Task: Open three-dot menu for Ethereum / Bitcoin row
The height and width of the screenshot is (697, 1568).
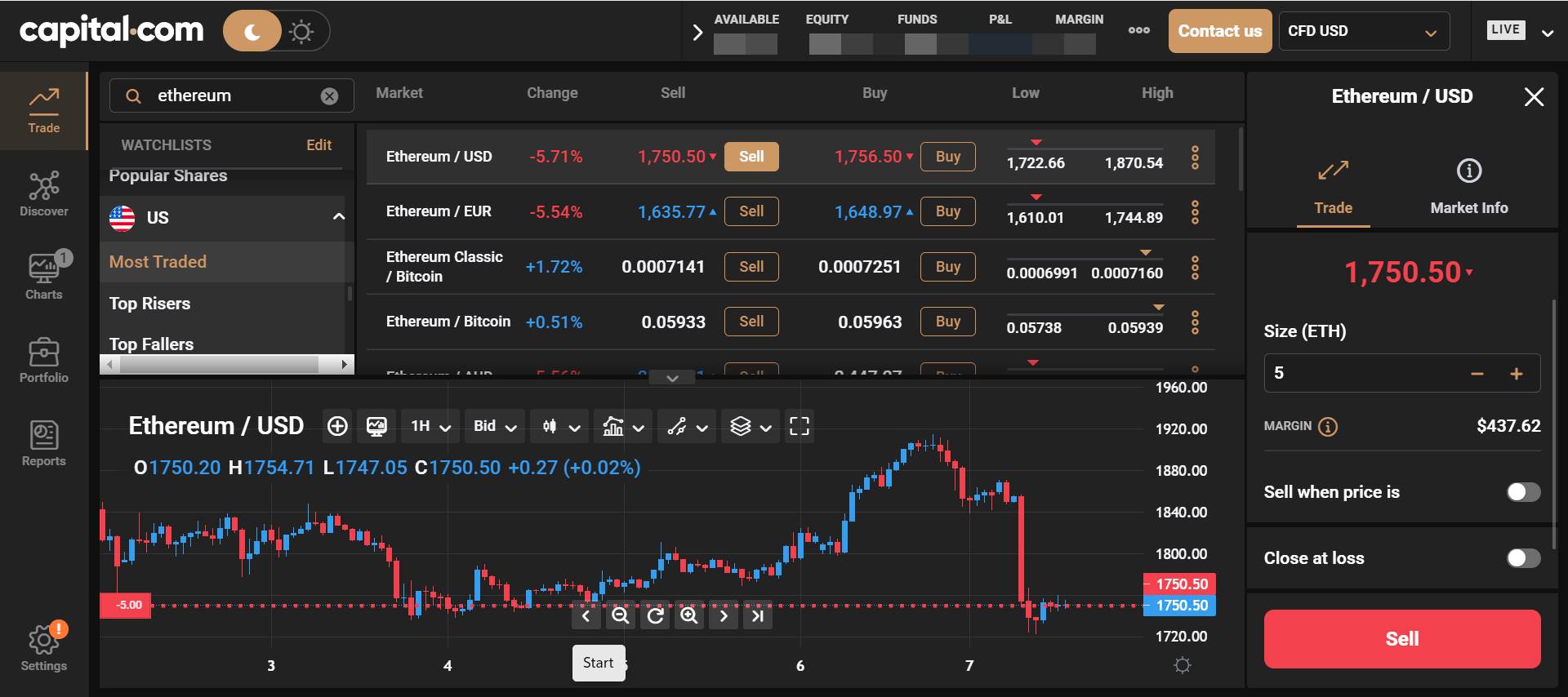Action: [x=1195, y=322]
